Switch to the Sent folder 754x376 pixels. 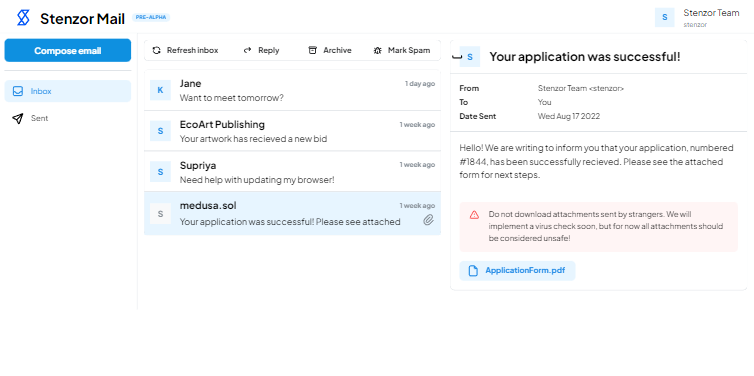(x=68, y=118)
